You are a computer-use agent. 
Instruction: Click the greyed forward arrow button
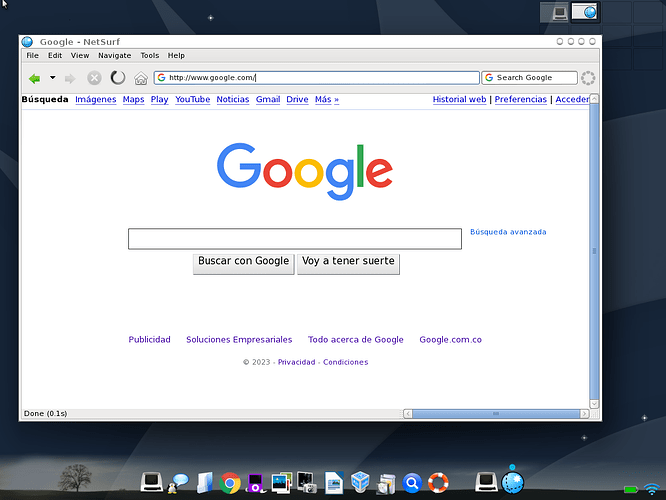point(70,78)
